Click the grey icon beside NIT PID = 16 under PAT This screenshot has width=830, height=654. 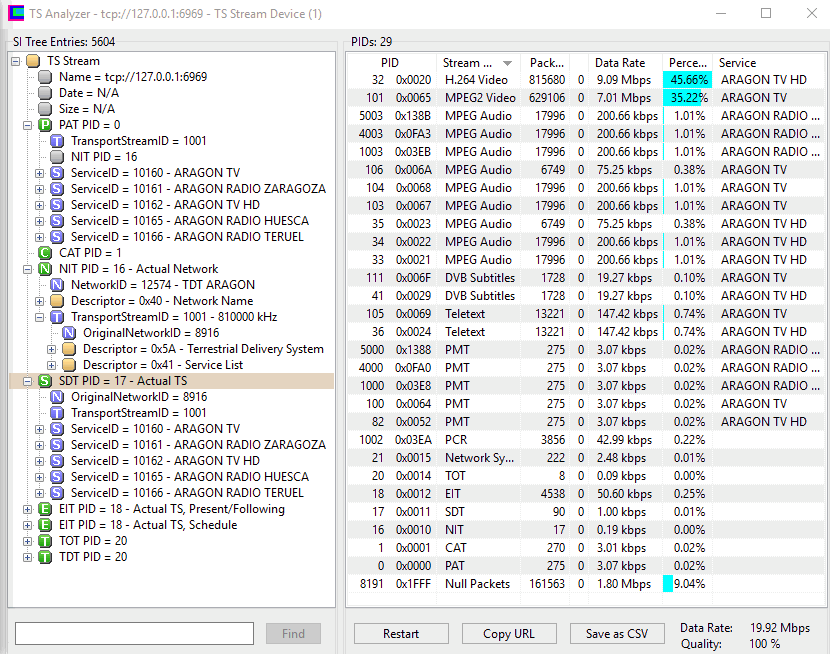(x=57, y=157)
